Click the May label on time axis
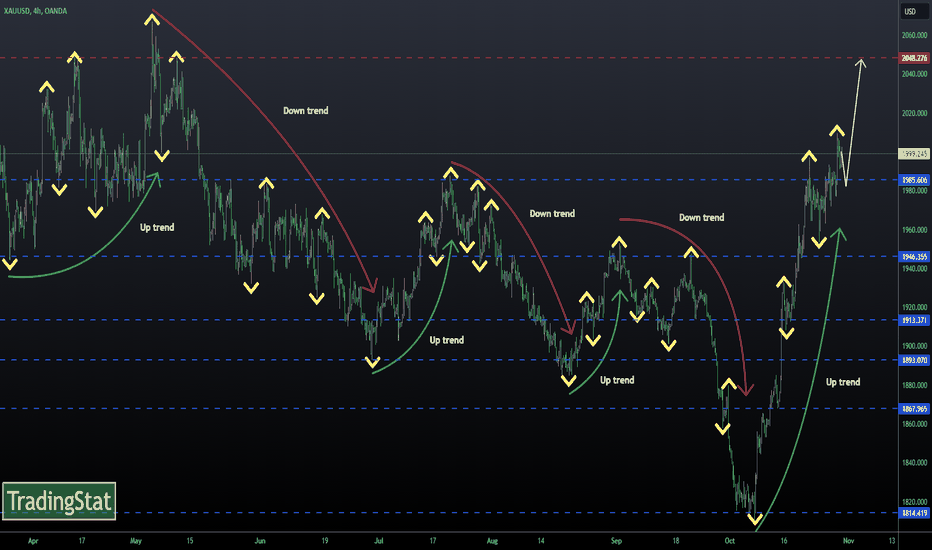This screenshot has width=932, height=550. pyautogui.click(x=136, y=540)
